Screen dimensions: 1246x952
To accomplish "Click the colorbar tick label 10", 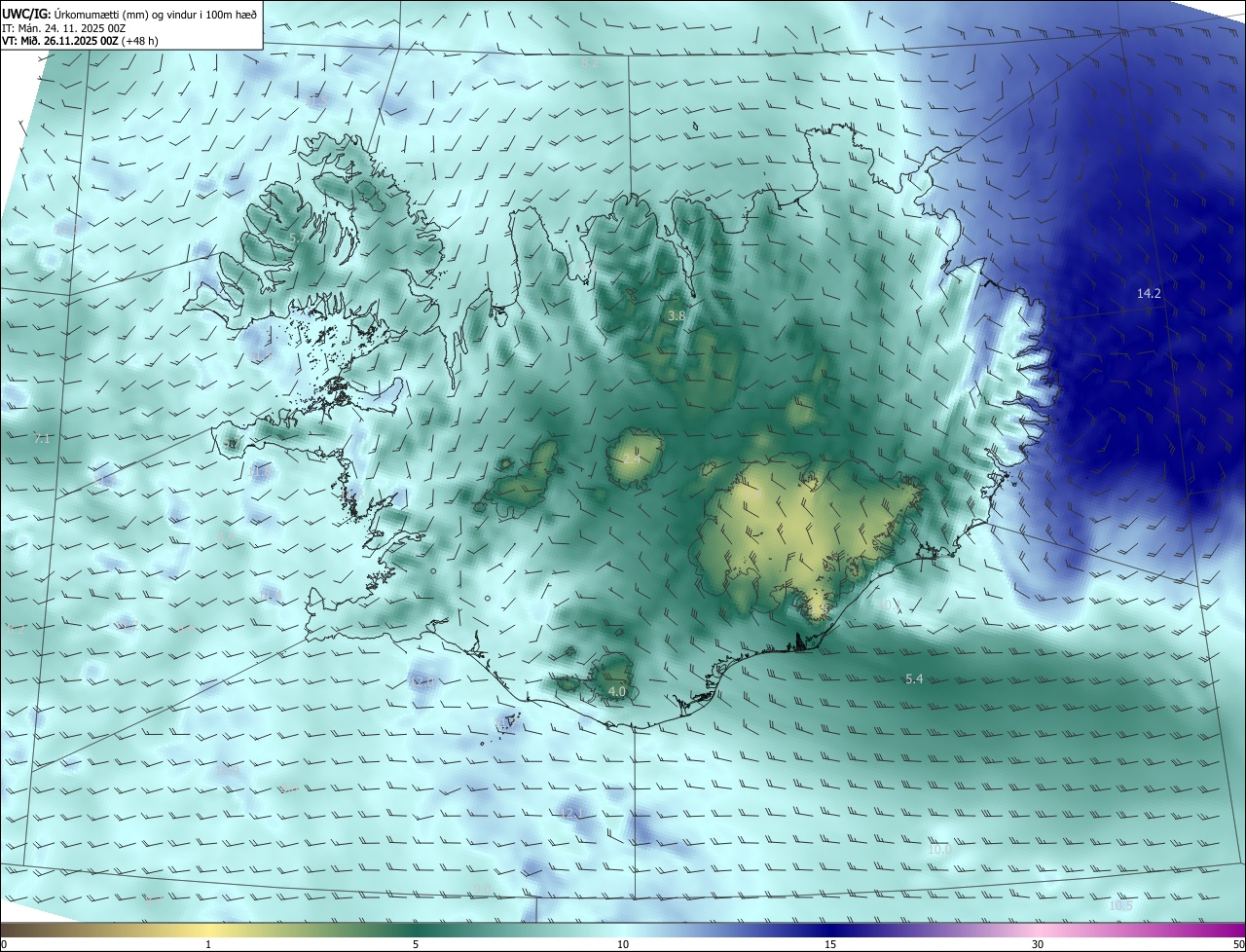I will [x=623, y=944].
